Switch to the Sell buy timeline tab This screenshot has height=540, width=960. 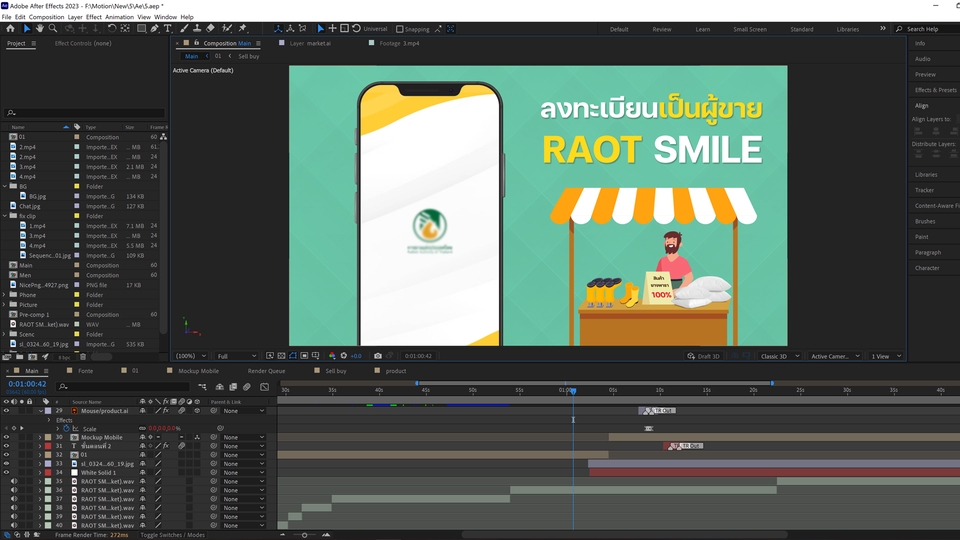tap(336, 370)
